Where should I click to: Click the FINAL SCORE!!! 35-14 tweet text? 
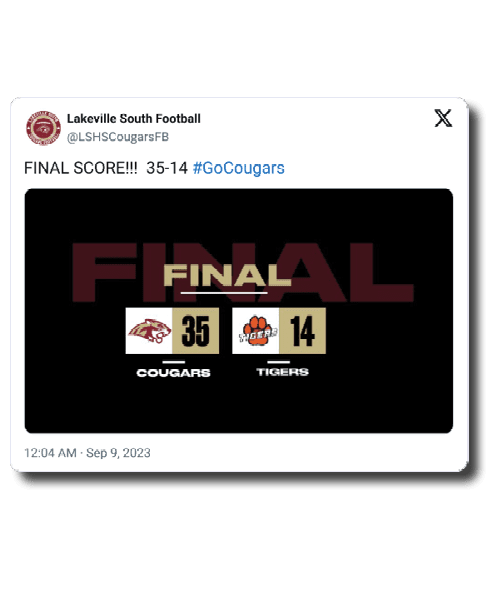pos(106,168)
